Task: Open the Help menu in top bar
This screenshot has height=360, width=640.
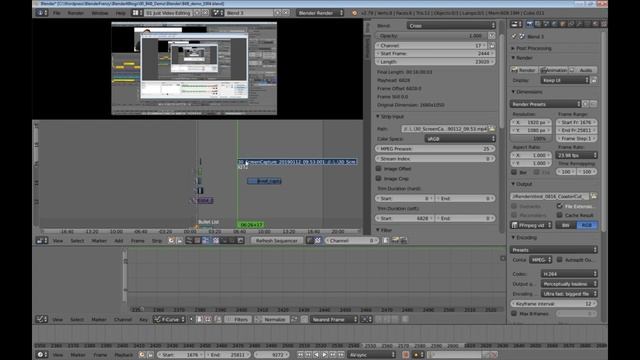Action: click(120, 13)
